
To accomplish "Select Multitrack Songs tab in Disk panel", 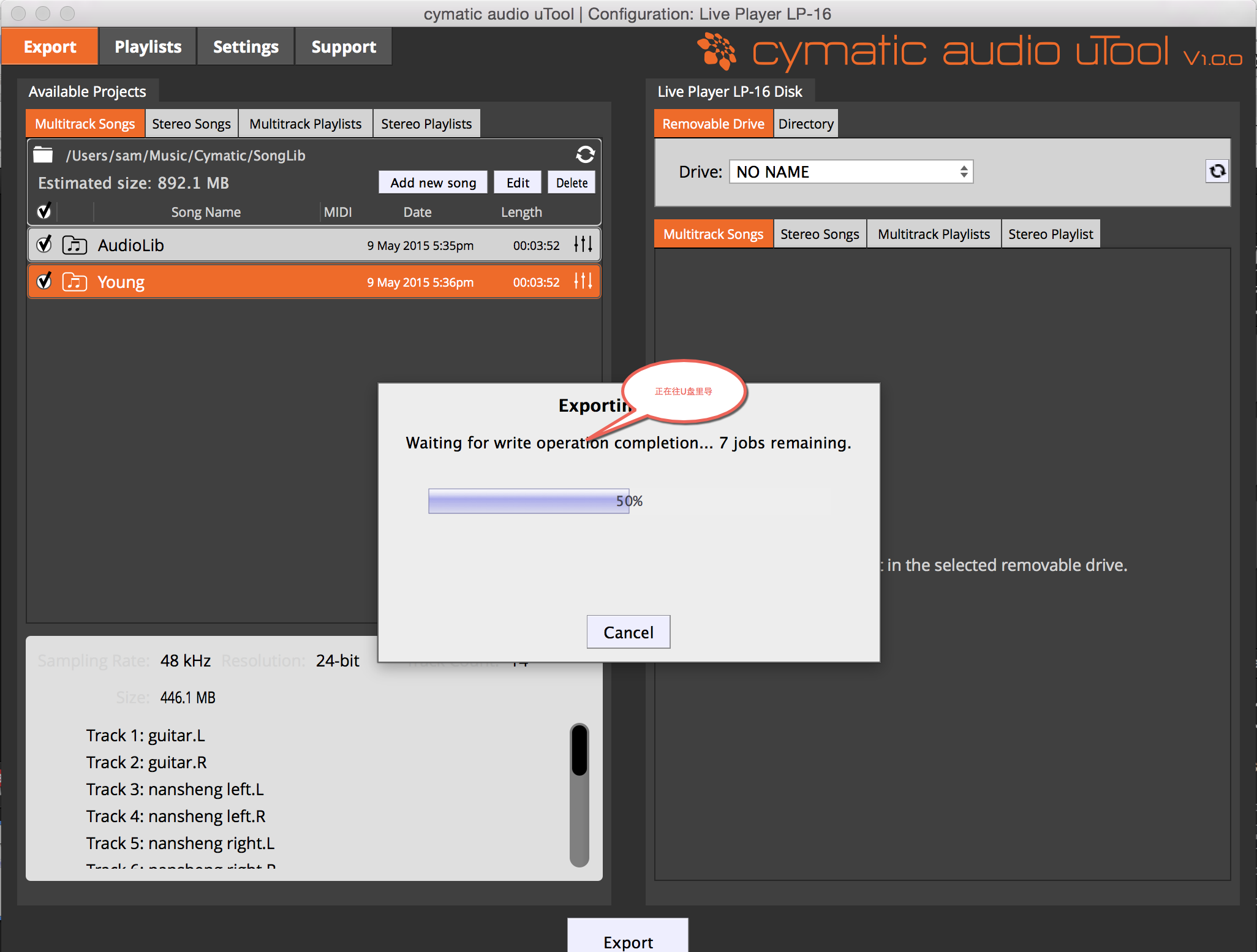I will click(713, 234).
